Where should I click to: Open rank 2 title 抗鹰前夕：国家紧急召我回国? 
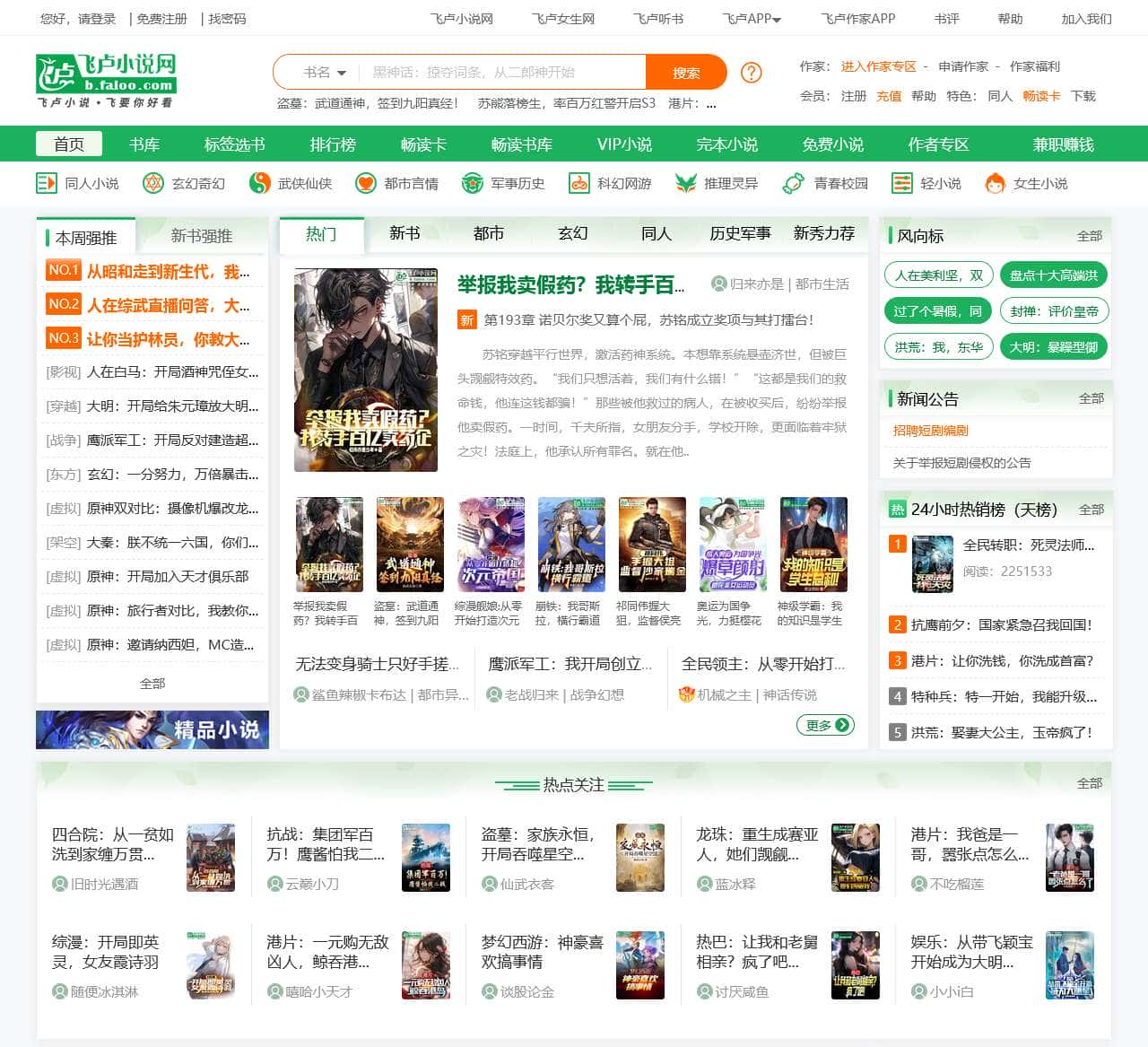point(1001,624)
